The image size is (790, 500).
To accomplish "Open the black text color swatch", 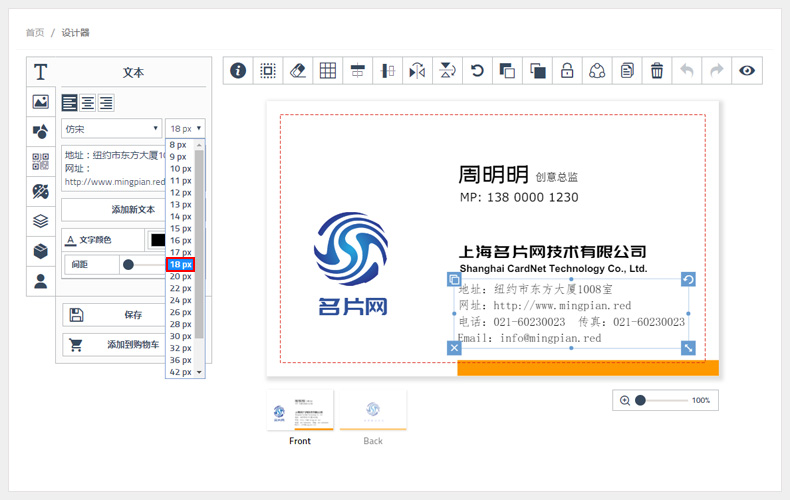I will tap(157, 240).
